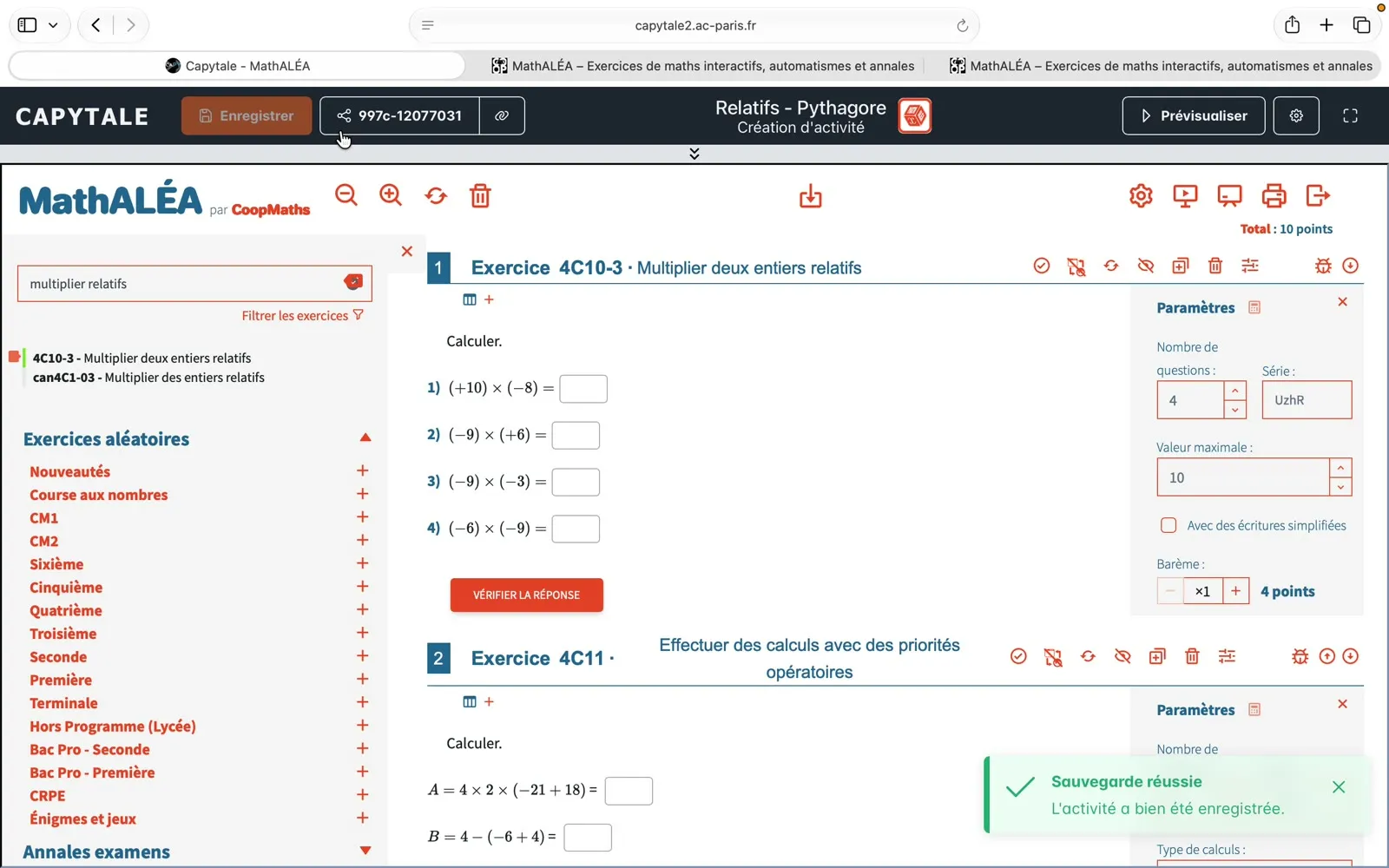The height and width of the screenshot is (868, 1389).
Task: Duplicate Exercice 4C11
Action: tap(1157, 656)
